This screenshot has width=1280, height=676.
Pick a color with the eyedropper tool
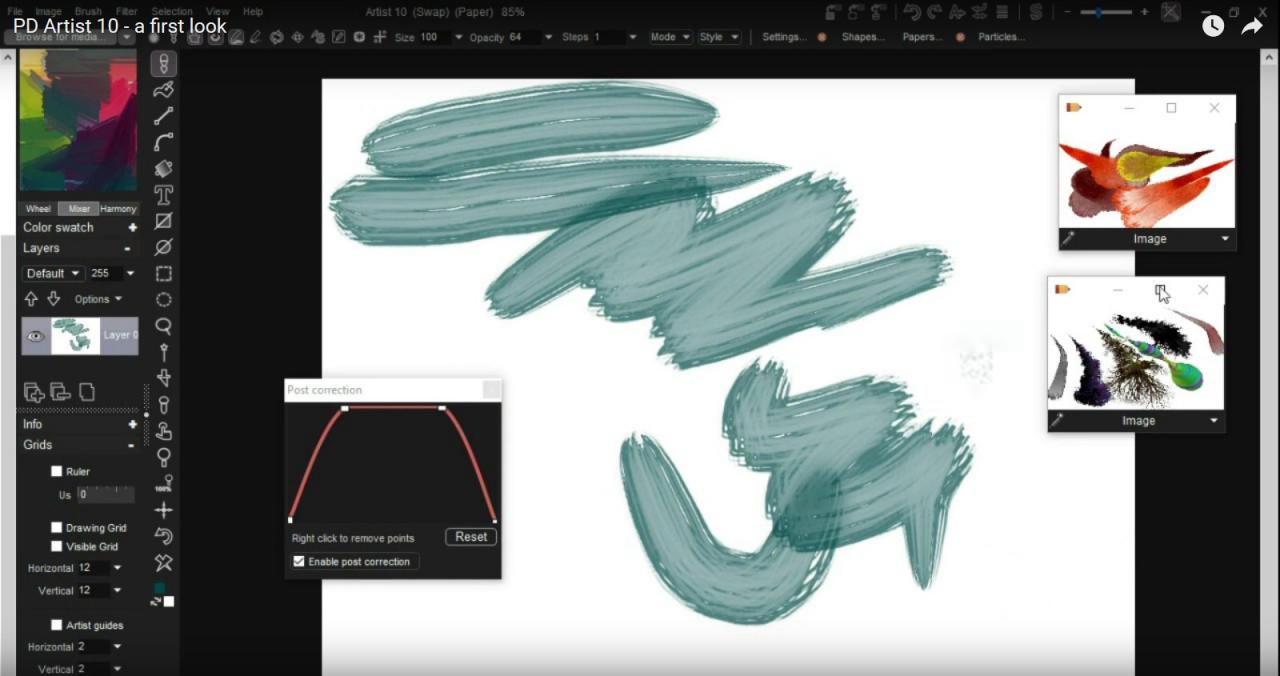(x=163, y=405)
